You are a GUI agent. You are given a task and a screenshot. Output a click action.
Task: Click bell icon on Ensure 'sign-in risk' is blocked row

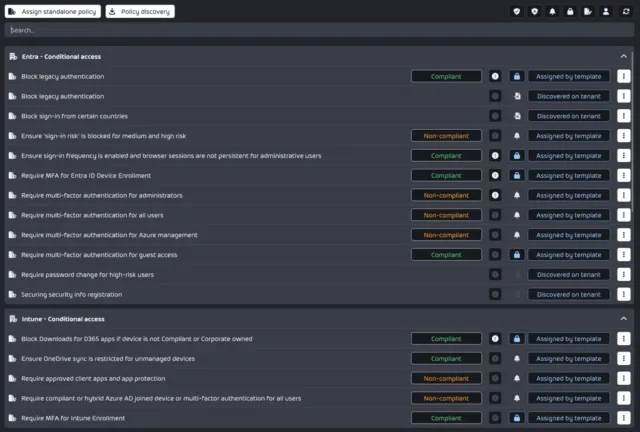click(517, 136)
